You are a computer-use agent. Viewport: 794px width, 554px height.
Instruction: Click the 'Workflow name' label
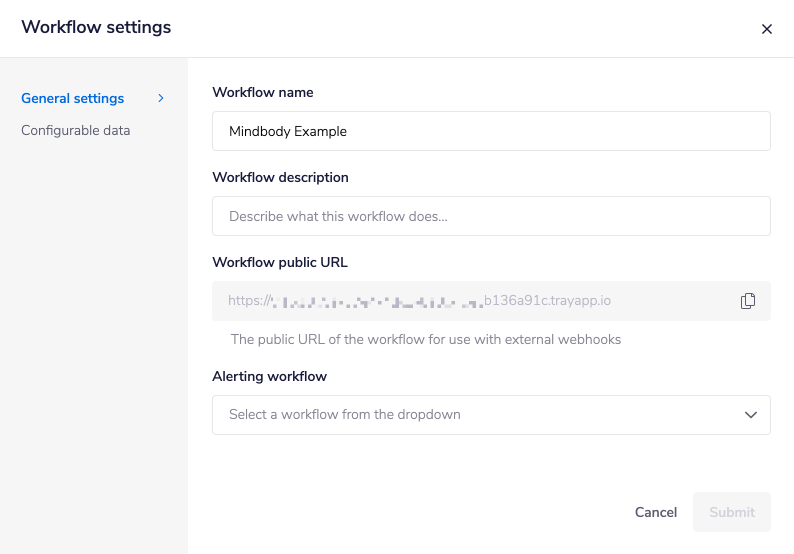coord(263,92)
